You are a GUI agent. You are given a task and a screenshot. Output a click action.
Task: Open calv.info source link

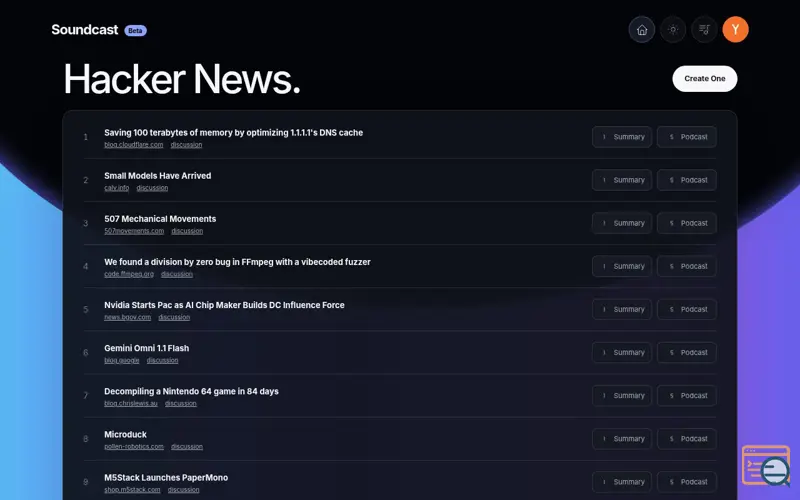pos(117,188)
